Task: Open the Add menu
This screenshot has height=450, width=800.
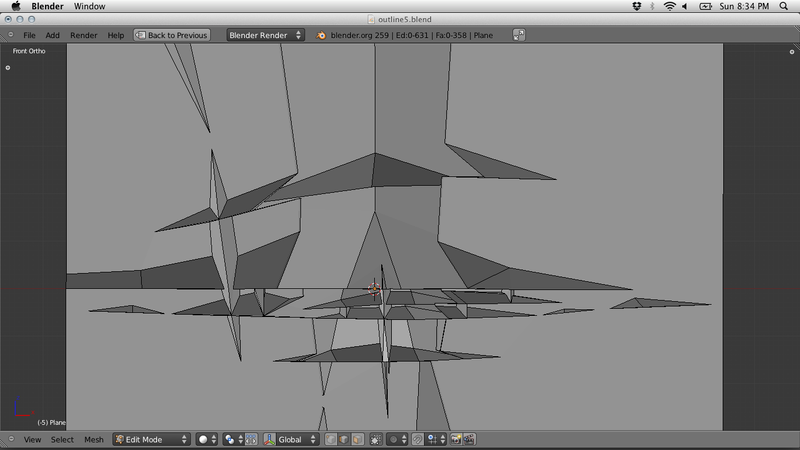Action: 52,35
